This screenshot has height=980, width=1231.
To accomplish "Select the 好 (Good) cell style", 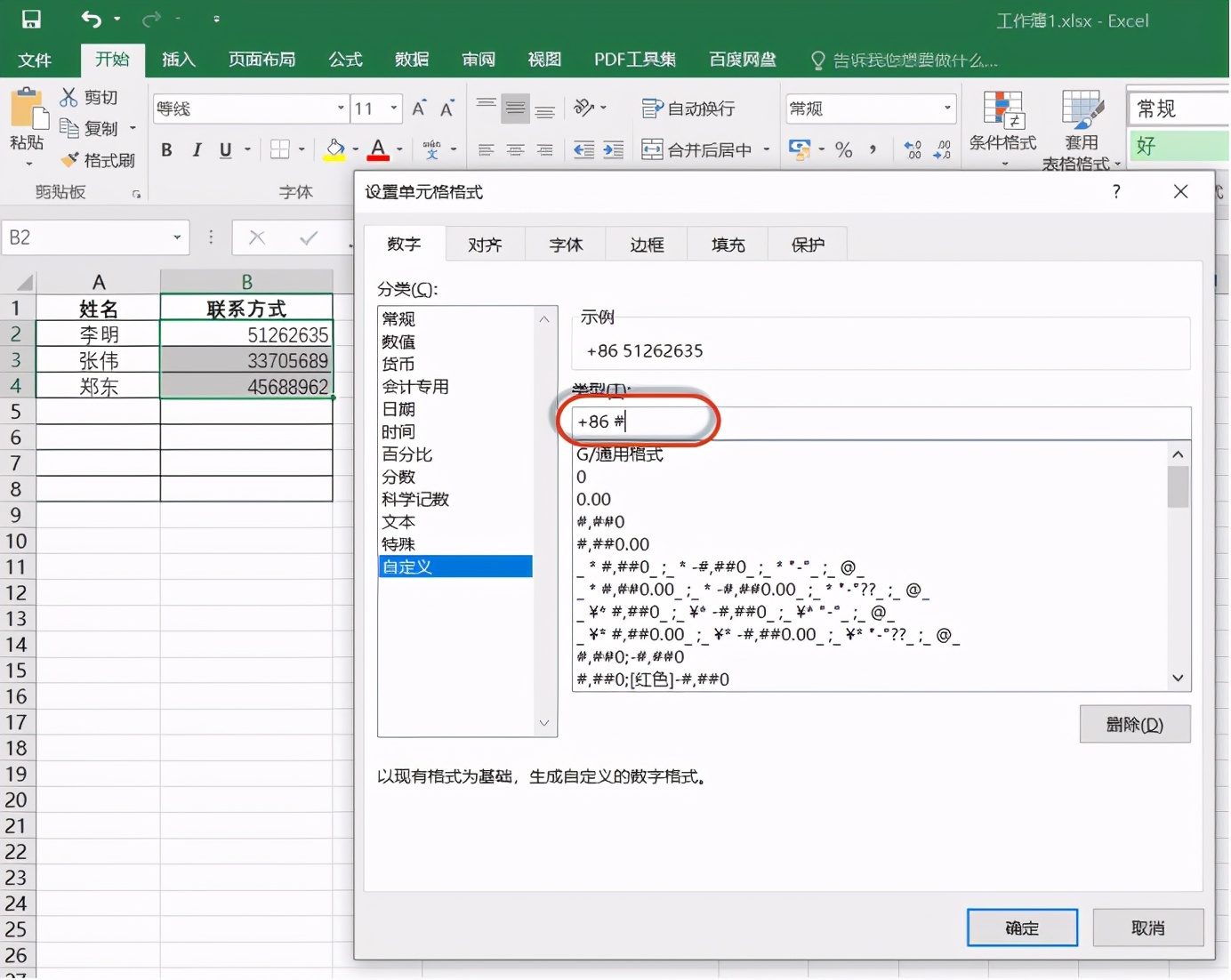I will point(1179,146).
